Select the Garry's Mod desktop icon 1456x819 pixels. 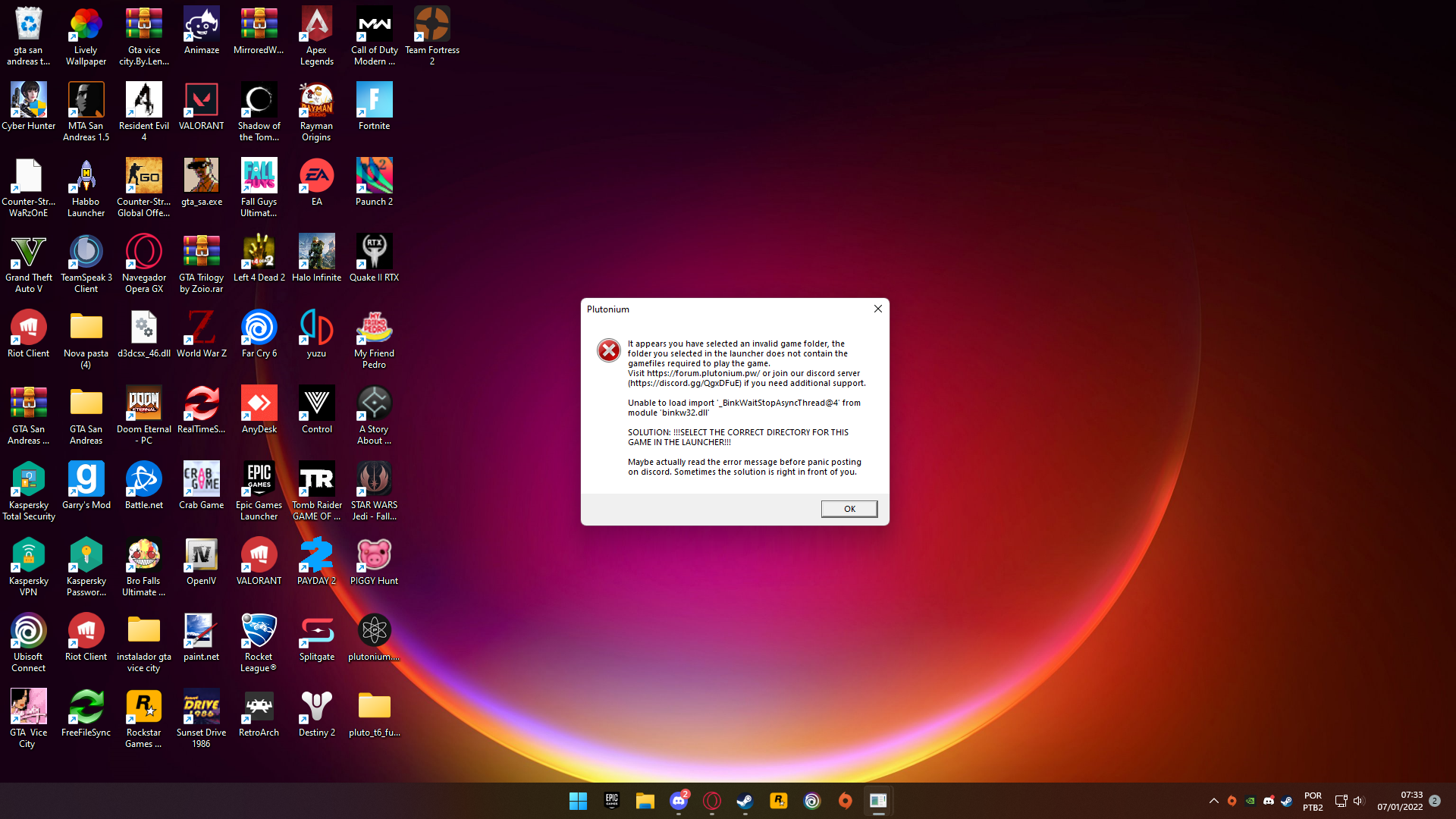tap(86, 485)
